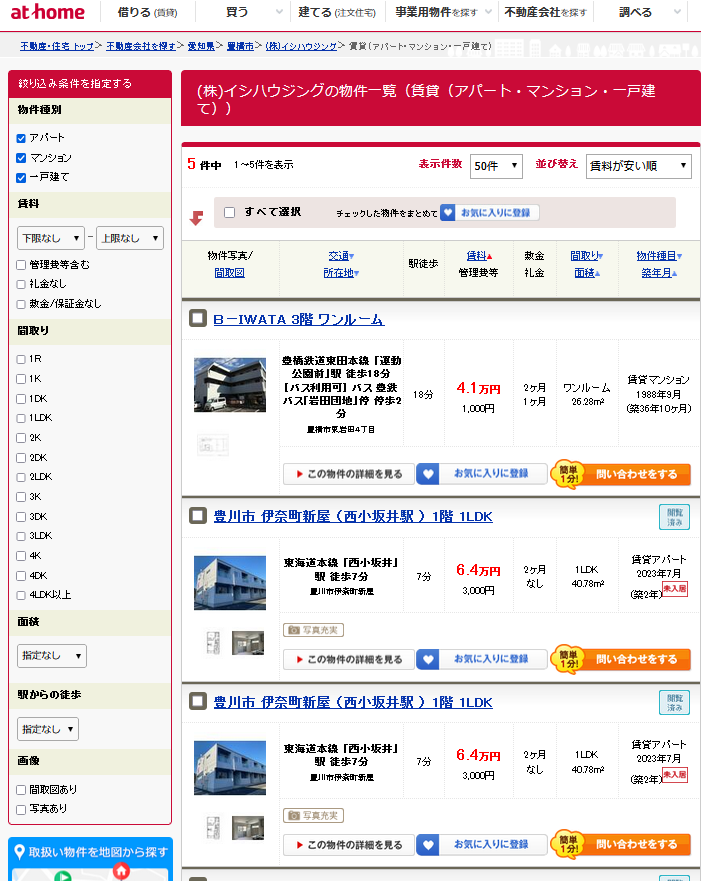
Task: Click map pin icon in 地図から探す banner
Action: 20,852
